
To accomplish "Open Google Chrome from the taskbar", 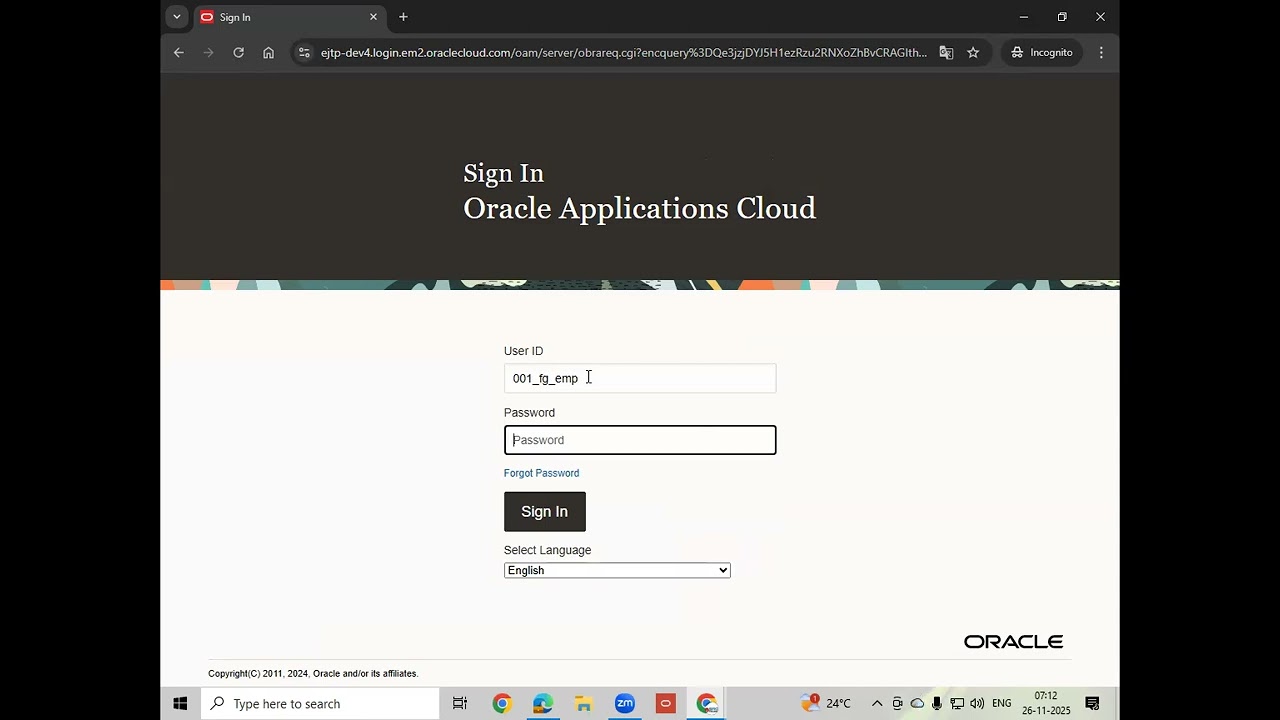I will click(x=502, y=704).
